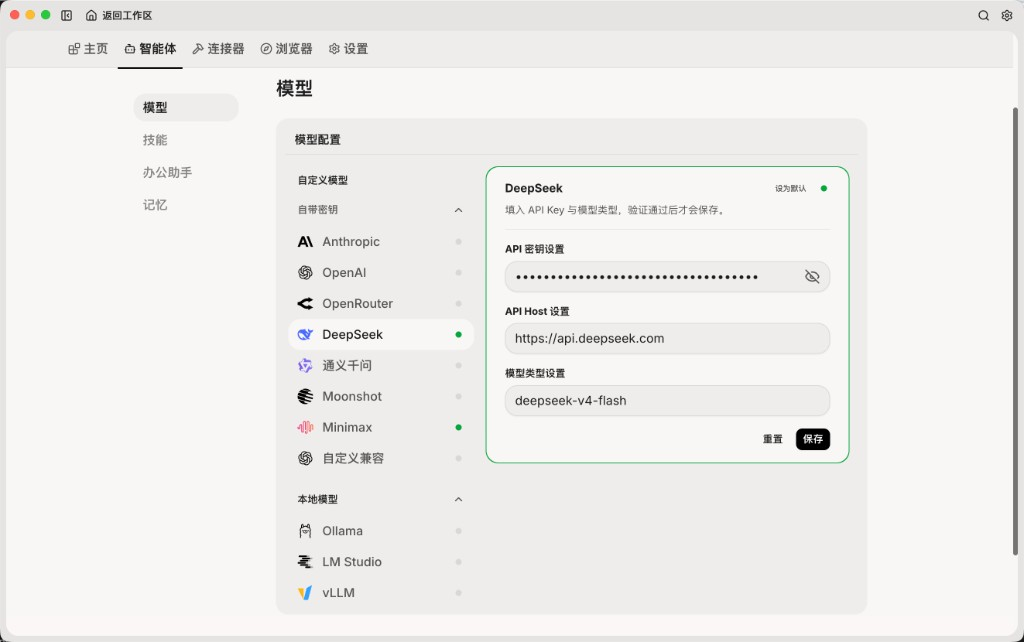Click 返回工作区 text

[127, 15]
